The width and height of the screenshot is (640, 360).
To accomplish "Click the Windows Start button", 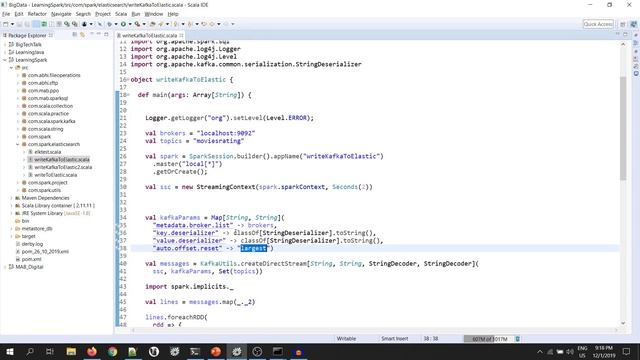I will click(x=9, y=351).
